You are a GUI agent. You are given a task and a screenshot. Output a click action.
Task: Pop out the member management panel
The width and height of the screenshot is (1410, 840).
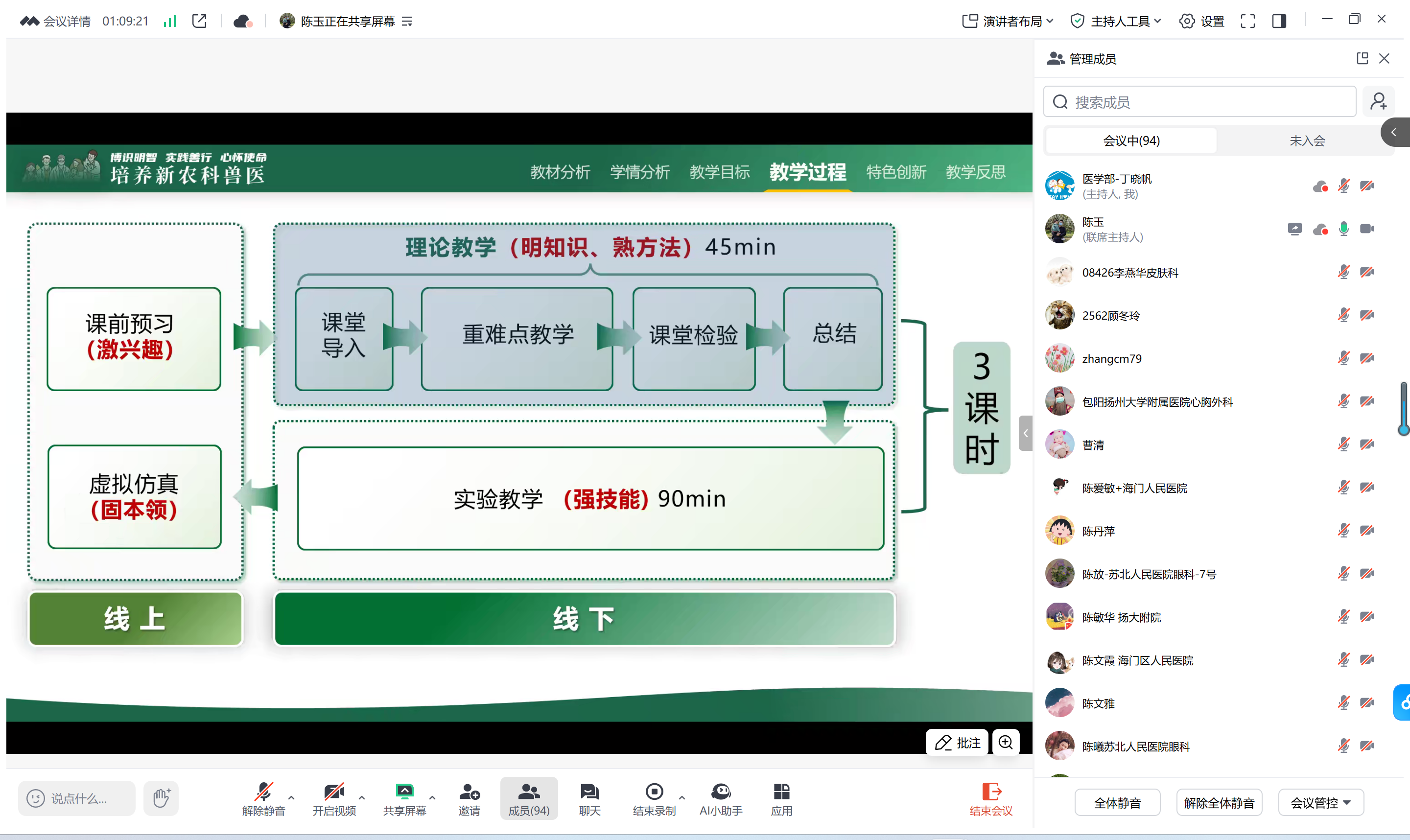[1362, 58]
